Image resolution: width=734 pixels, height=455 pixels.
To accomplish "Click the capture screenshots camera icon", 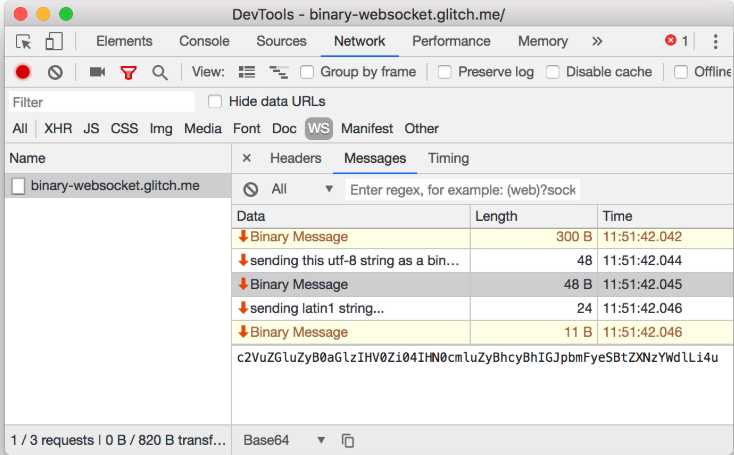I will tap(97, 72).
